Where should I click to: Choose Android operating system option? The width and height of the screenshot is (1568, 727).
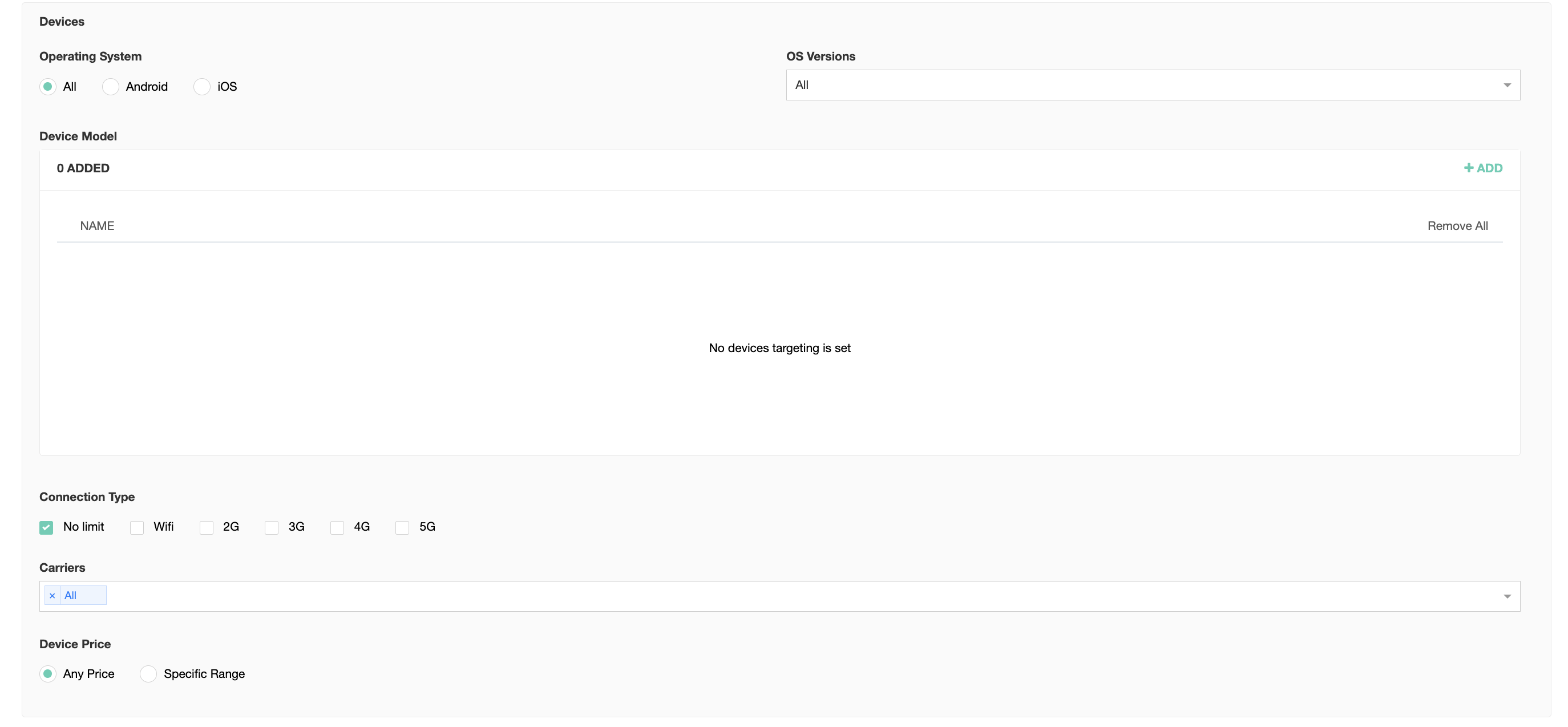pyautogui.click(x=111, y=87)
